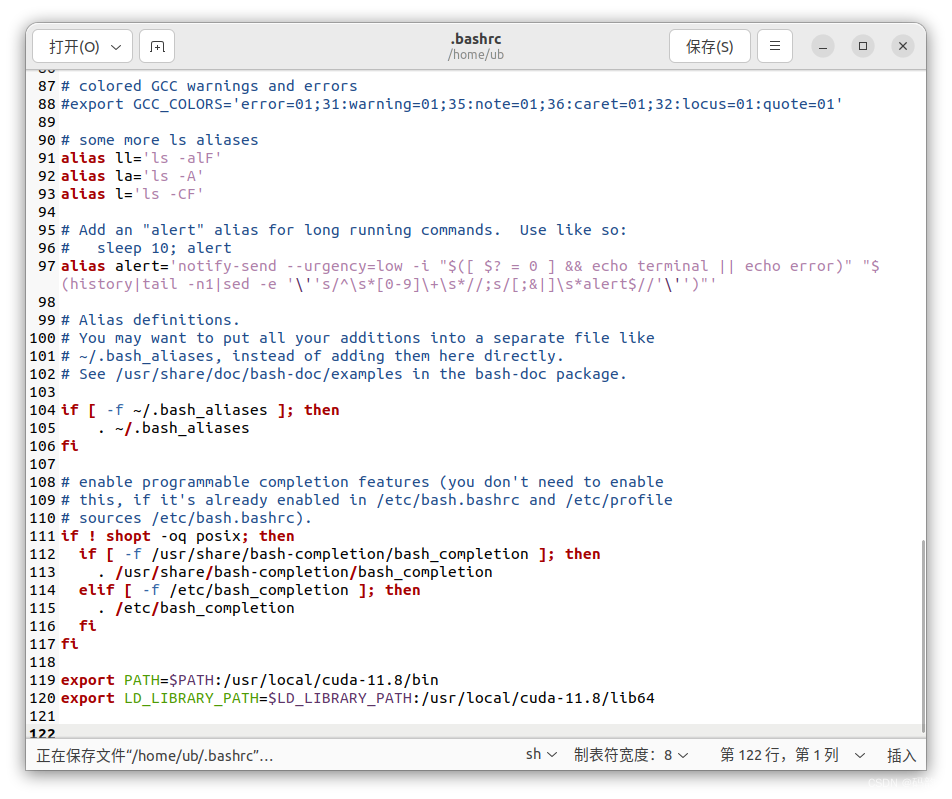
Task: Click the "# See /usr/share/doc/bash-doc/examples" comment
Action: click(344, 374)
